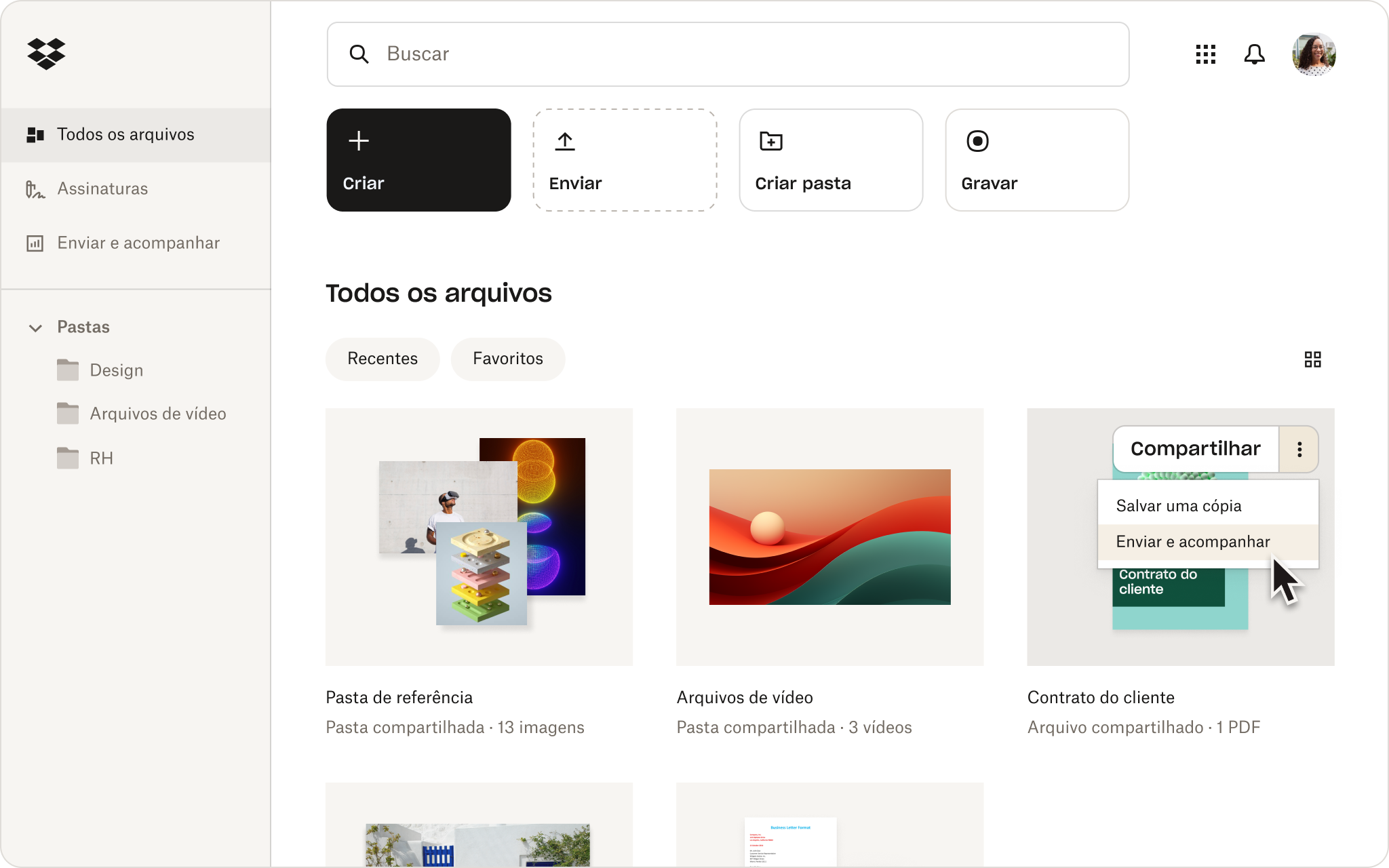Click the three-dot more options button
The width and height of the screenshot is (1389, 868).
point(1299,449)
